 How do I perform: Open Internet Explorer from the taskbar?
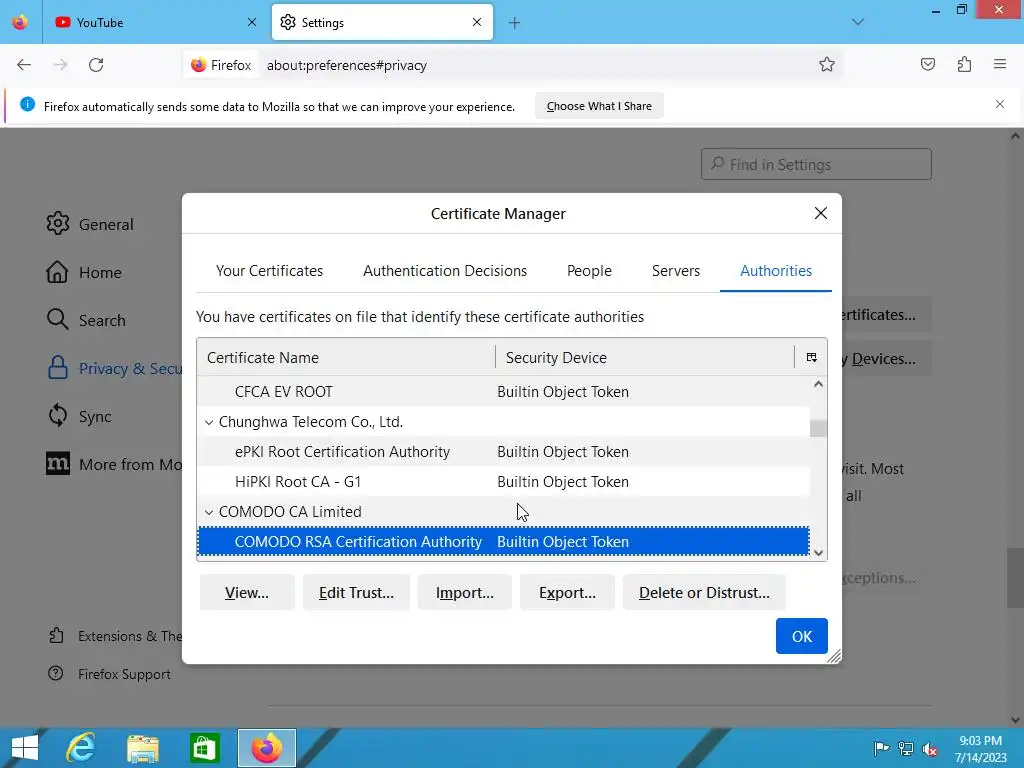81,748
